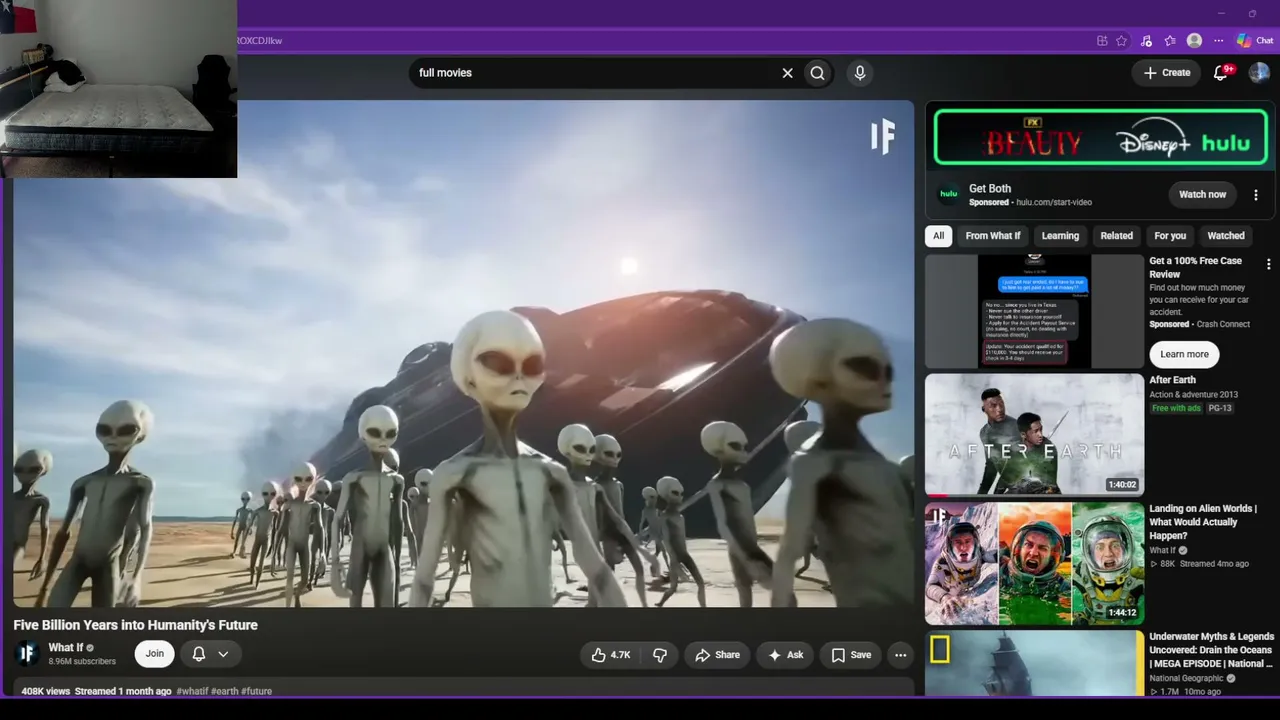
Task: Click Learn more on the Crash Connect ad
Action: click(x=1185, y=354)
